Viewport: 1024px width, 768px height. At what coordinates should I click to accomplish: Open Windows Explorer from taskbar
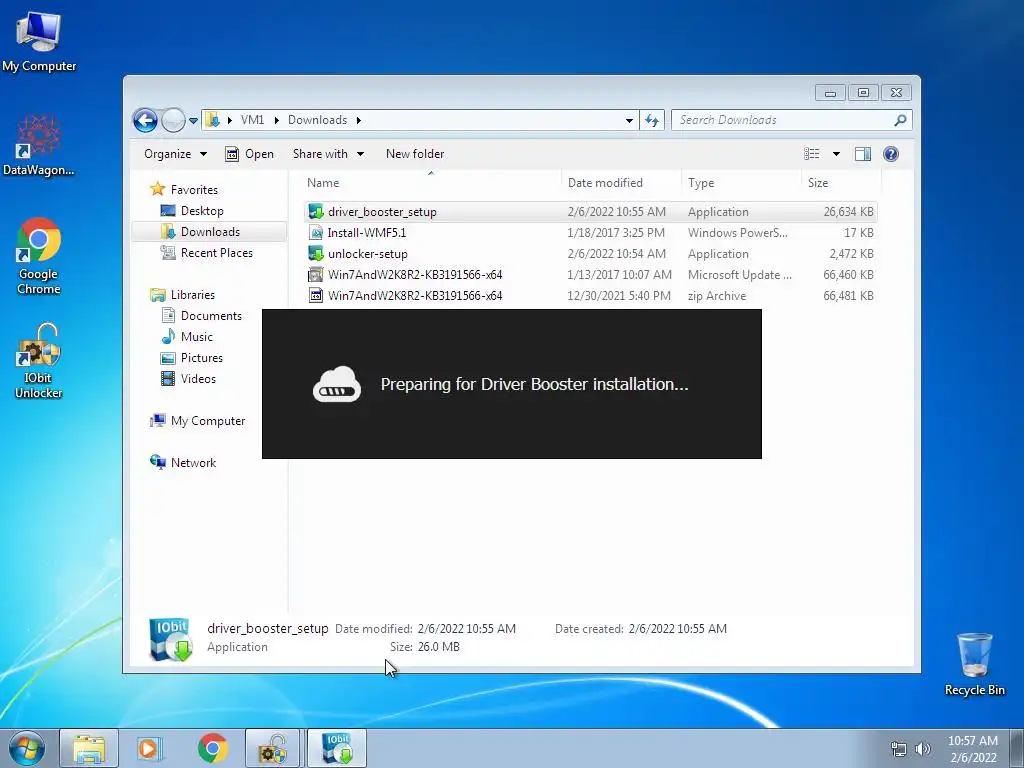point(89,748)
